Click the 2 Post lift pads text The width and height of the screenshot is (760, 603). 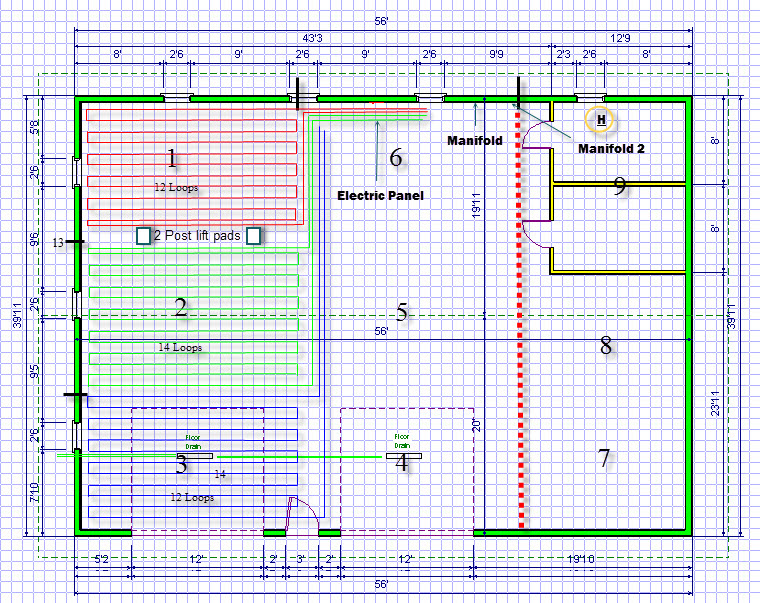click(x=197, y=235)
